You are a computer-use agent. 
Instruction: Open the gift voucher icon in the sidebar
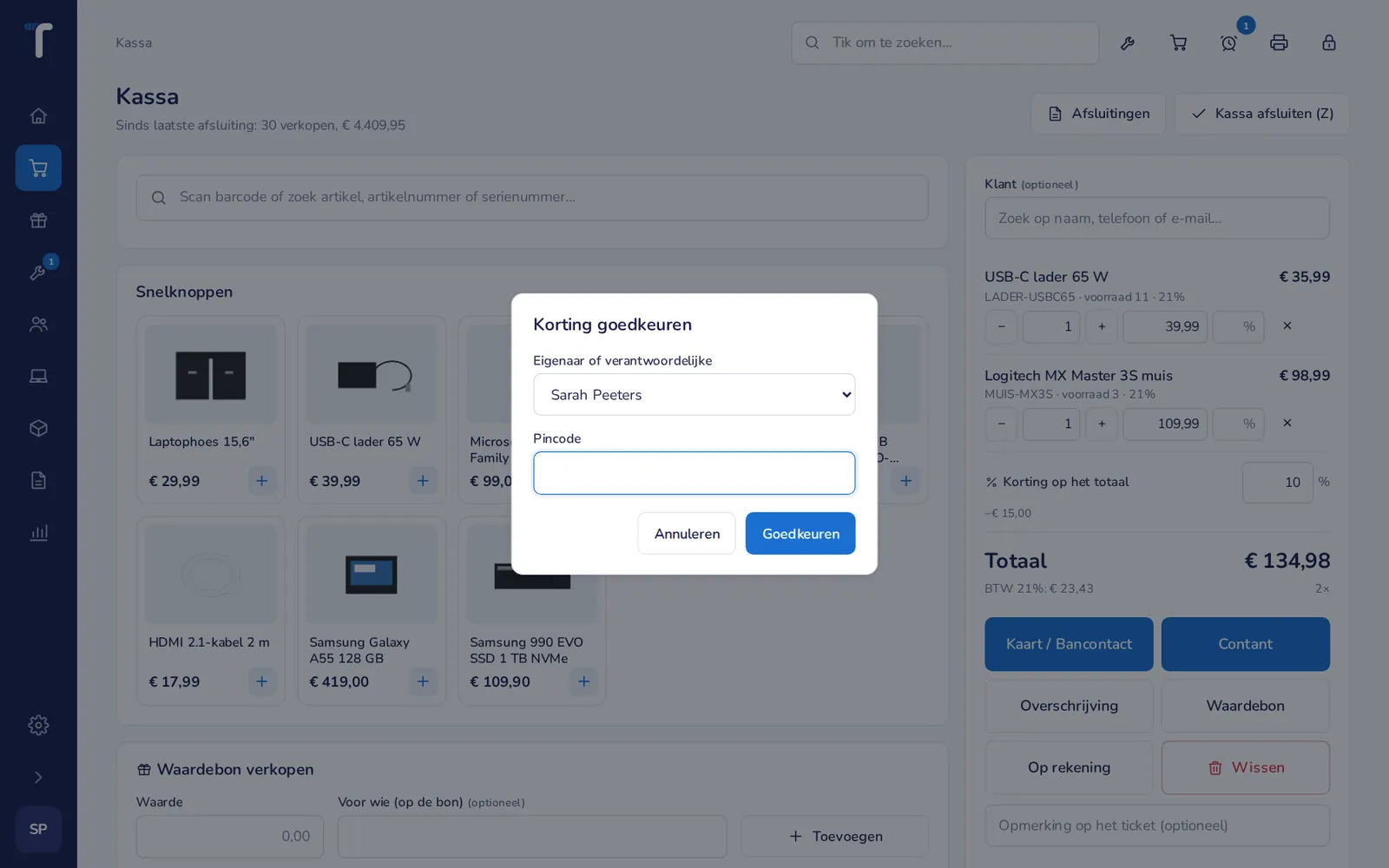(38, 220)
